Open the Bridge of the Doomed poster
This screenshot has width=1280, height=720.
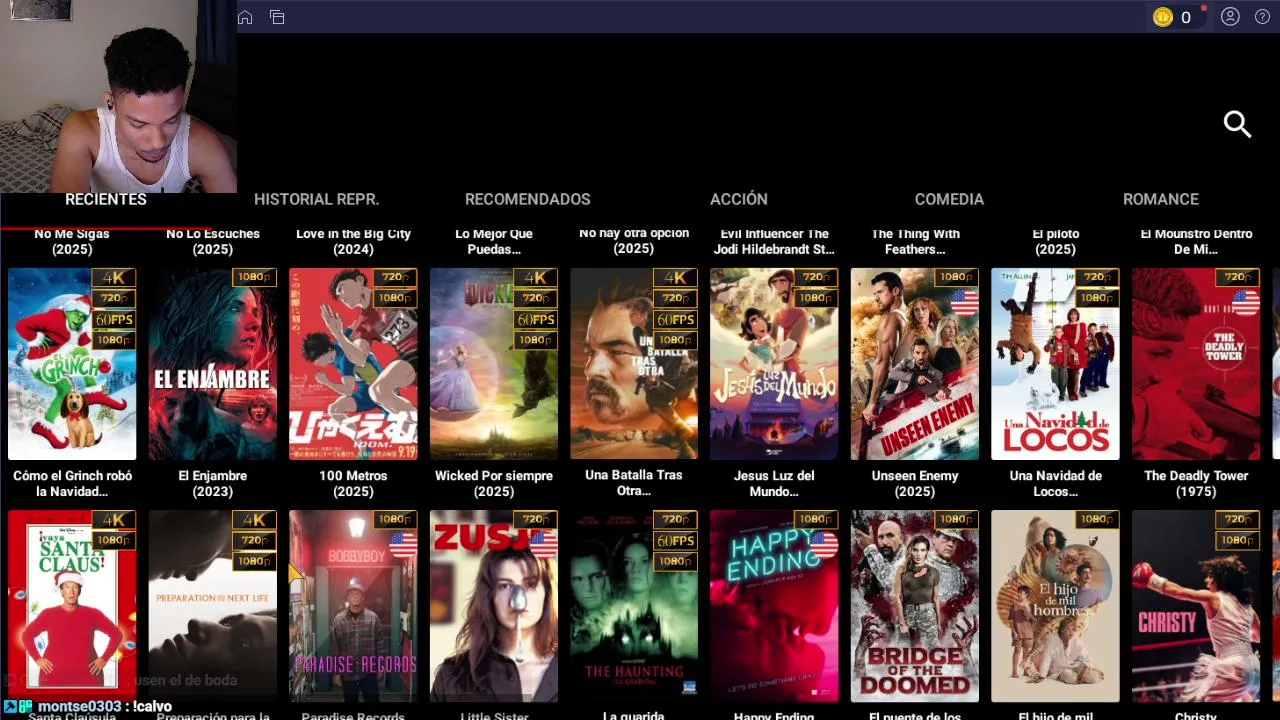click(x=915, y=606)
